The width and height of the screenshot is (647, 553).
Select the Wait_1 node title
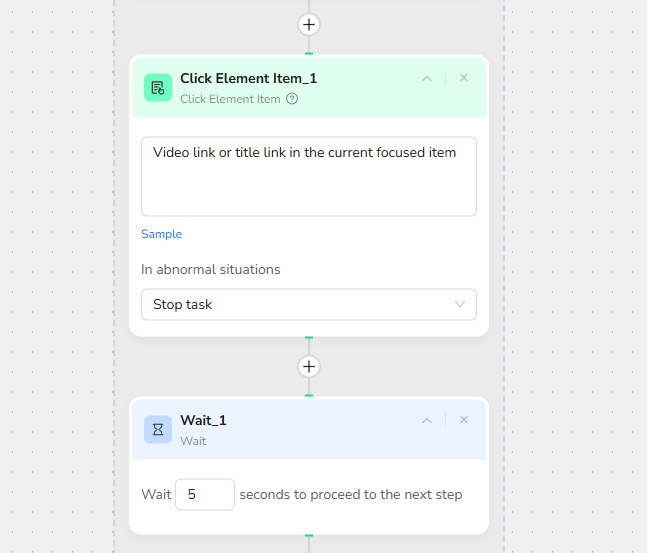(203, 420)
